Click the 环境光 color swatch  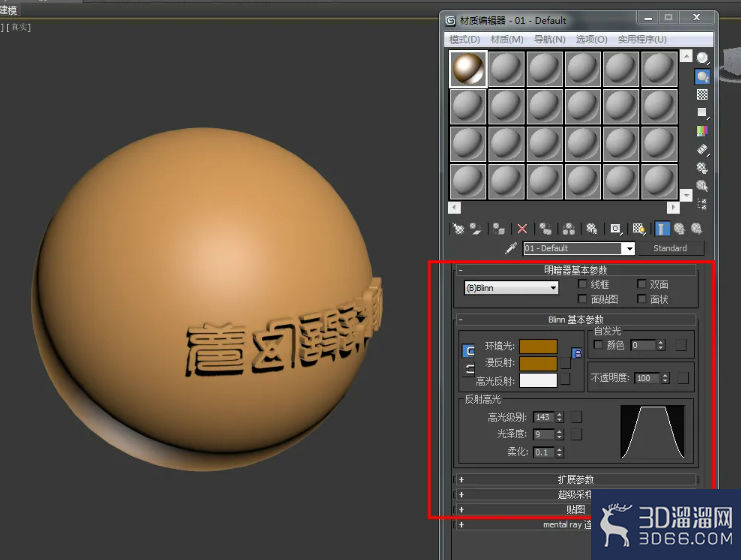click(x=538, y=346)
